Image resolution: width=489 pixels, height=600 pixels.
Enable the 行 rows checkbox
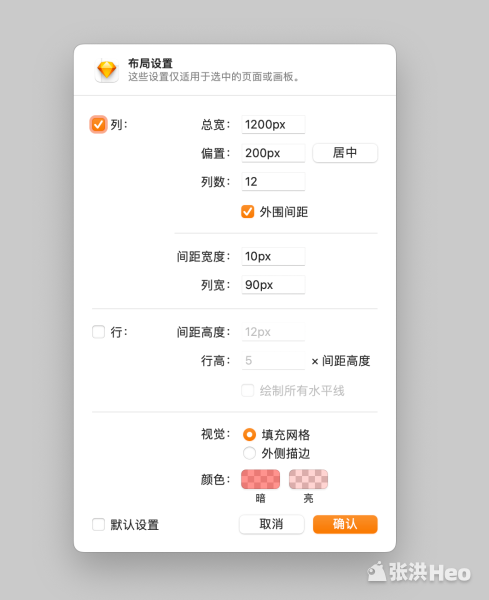click(98, 332)
